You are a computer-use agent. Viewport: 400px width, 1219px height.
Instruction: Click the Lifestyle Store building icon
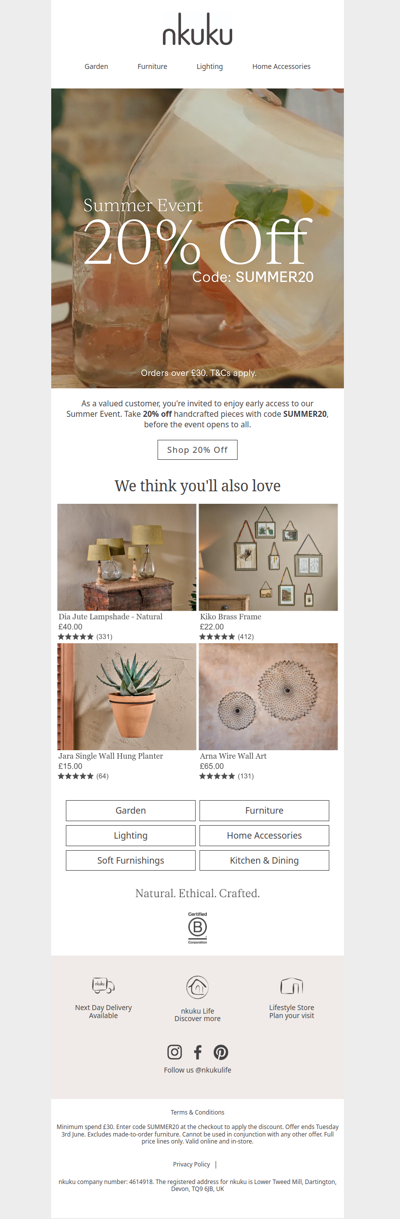[x=291, y=986]
